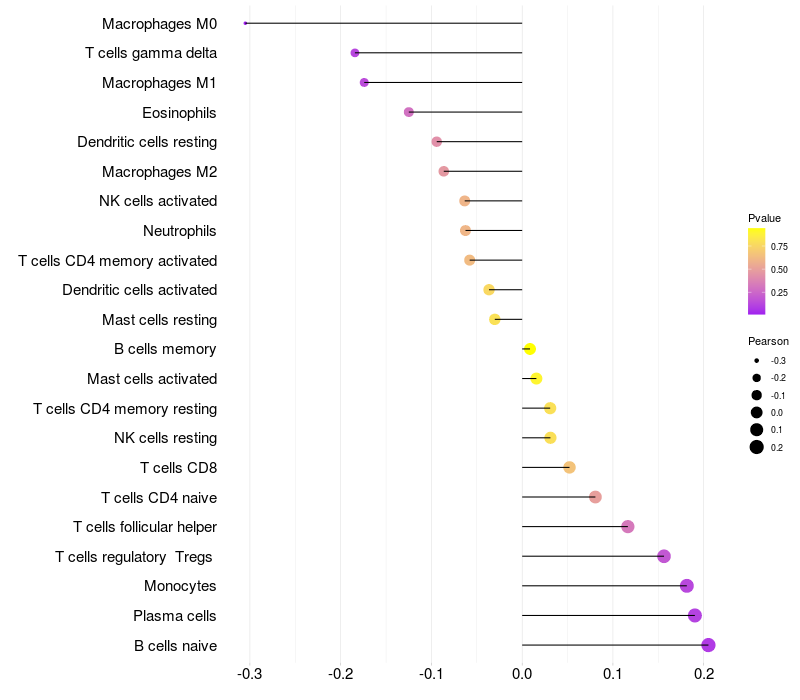Viewport: 800px width, 700px height.
Task: Click the Pearson 0.2 legend circle
Action: pos(757,447)
